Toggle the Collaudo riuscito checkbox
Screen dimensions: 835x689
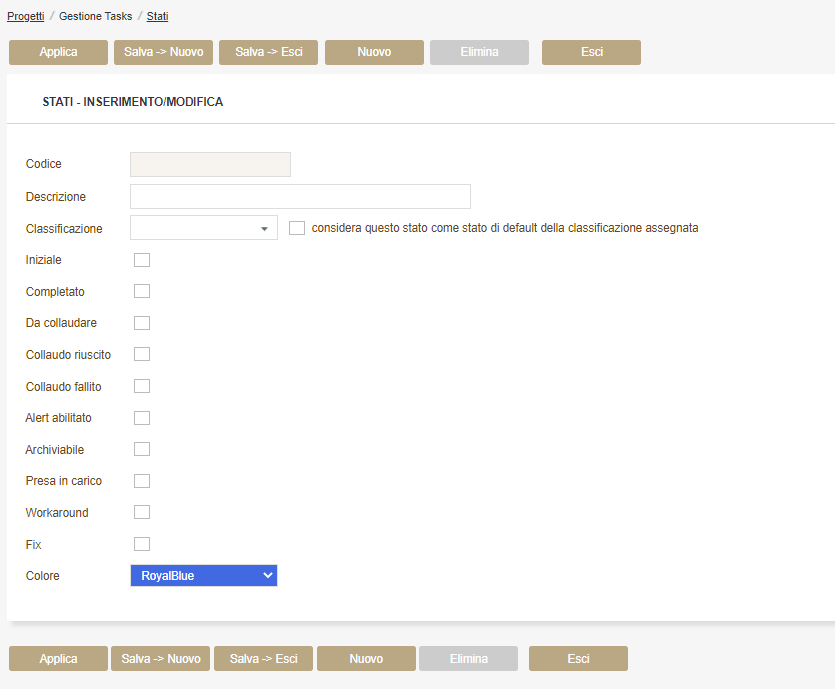tap(142, 354)
